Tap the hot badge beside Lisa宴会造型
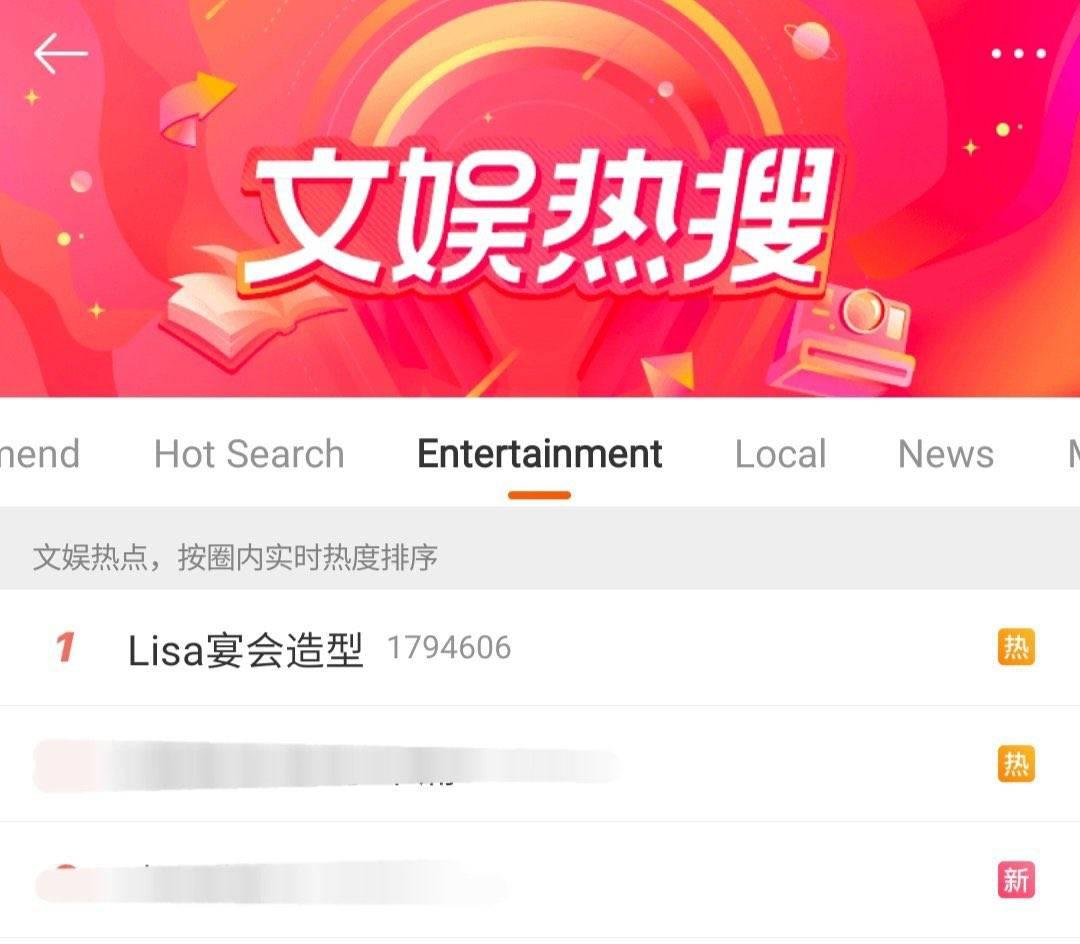This screenshot has height=944, width=1080. 1016,647
